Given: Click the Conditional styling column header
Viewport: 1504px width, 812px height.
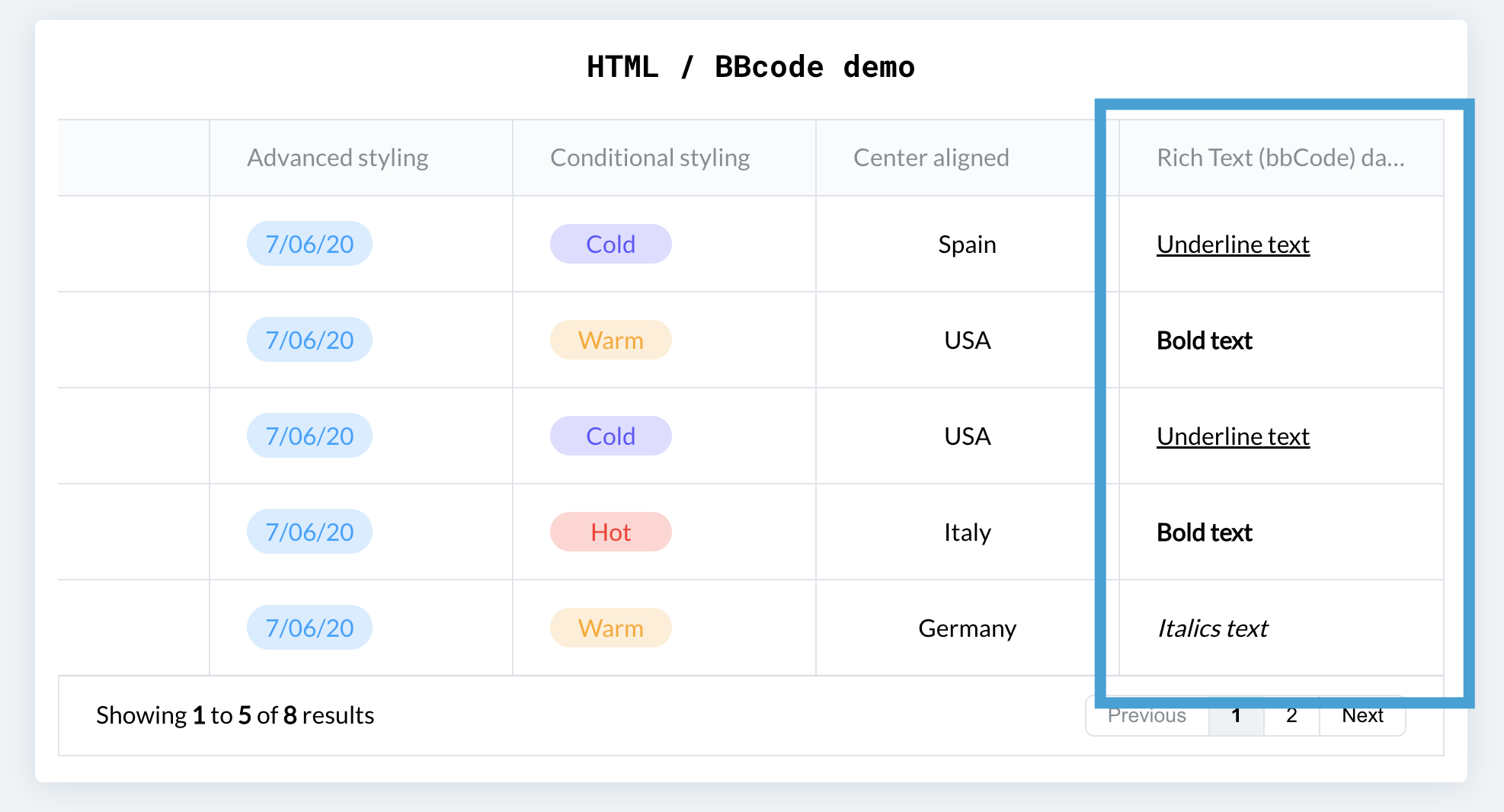Looking at the screenshot, I should [650, 158].
